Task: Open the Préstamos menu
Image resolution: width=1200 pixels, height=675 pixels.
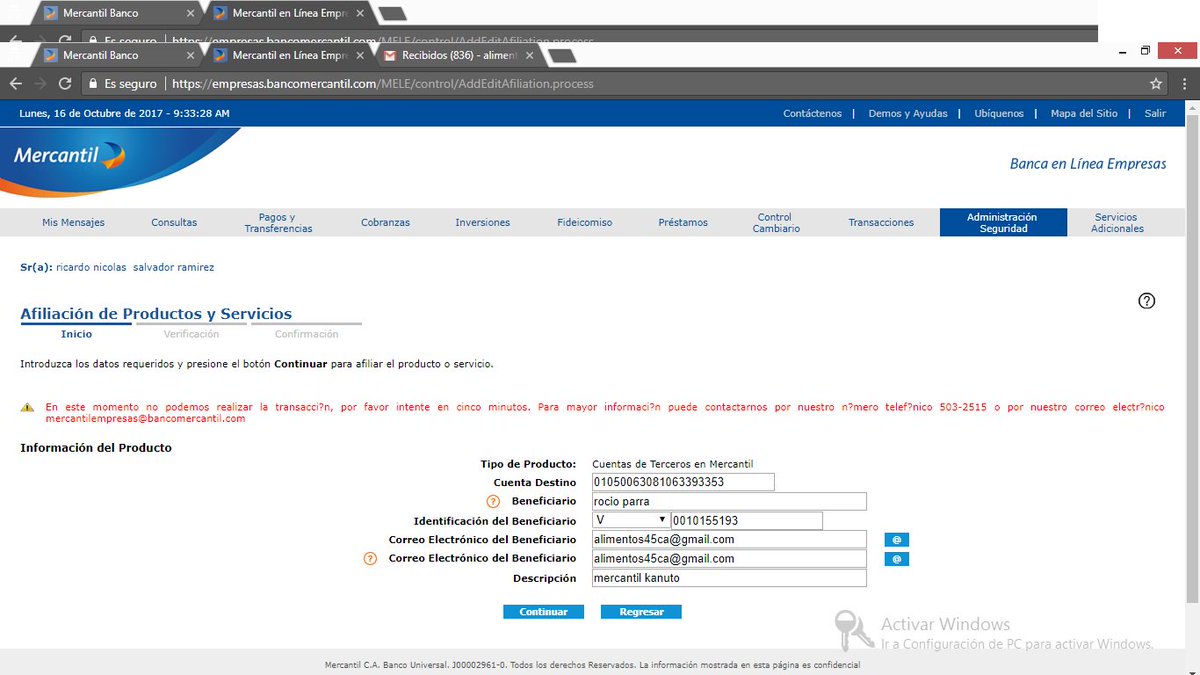Action: click(683, 222)
